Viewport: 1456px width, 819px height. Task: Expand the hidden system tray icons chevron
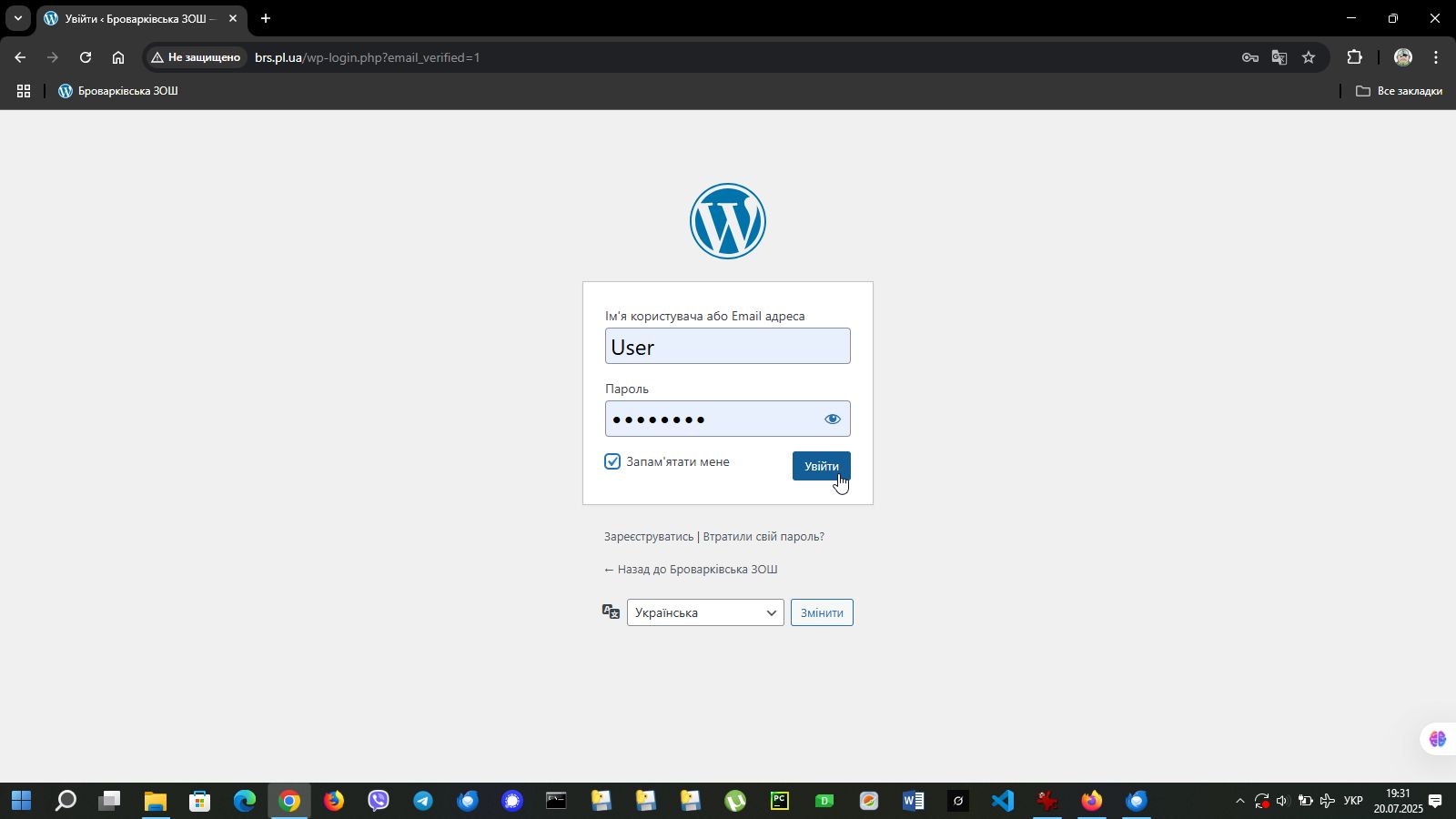pos(1239,801)
